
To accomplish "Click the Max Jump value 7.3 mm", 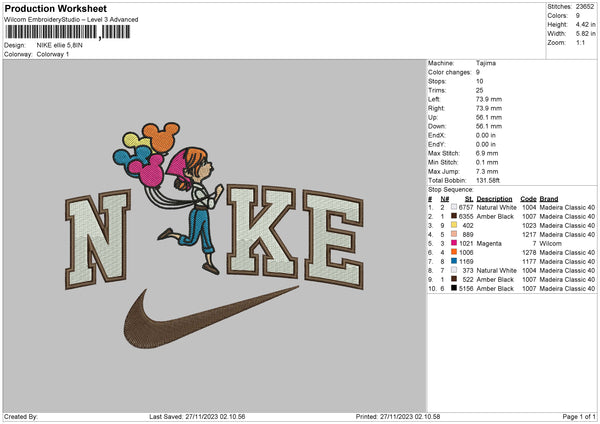I will tap(487, 171).
